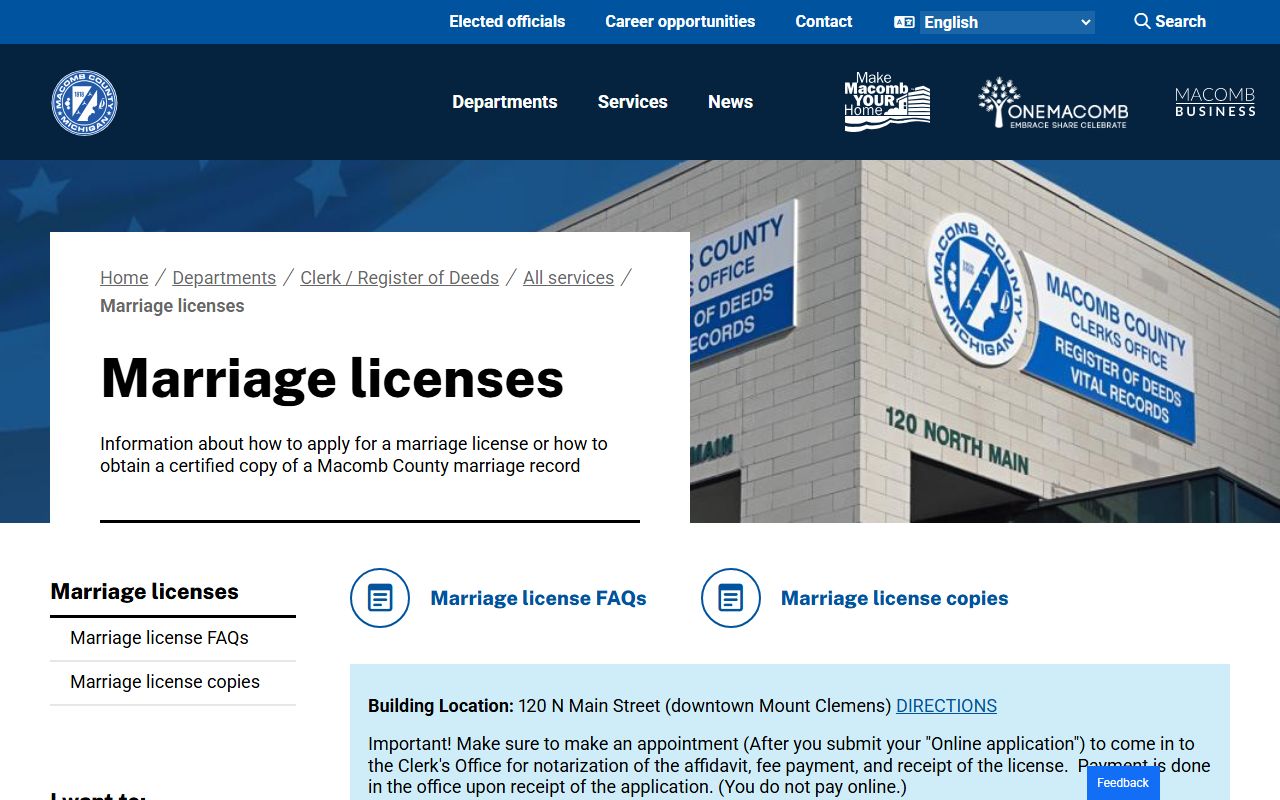Click the All services breadcrumb

(568, 278)
